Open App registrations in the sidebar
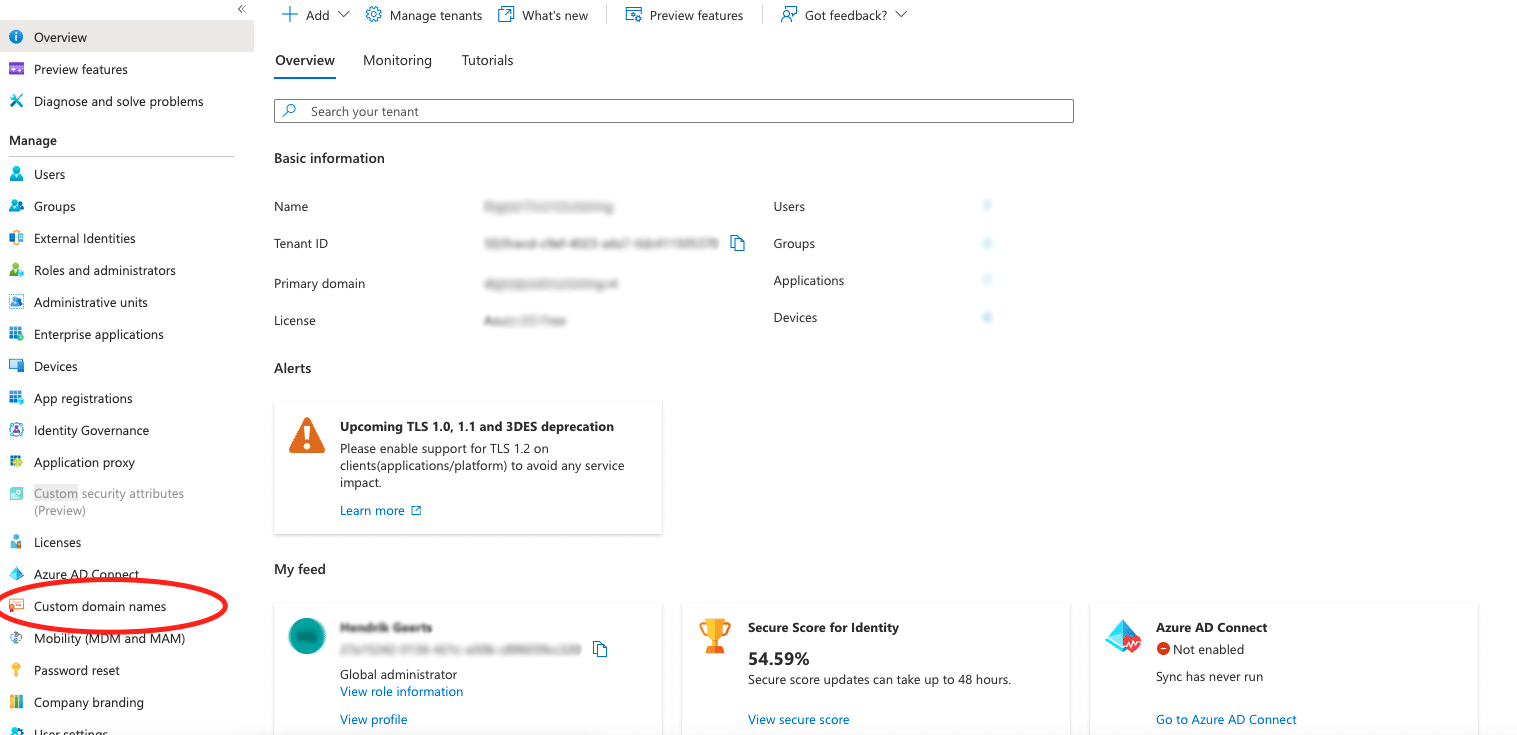The width and height of the screenshot is (1517, 735). [x=83, y=398]
